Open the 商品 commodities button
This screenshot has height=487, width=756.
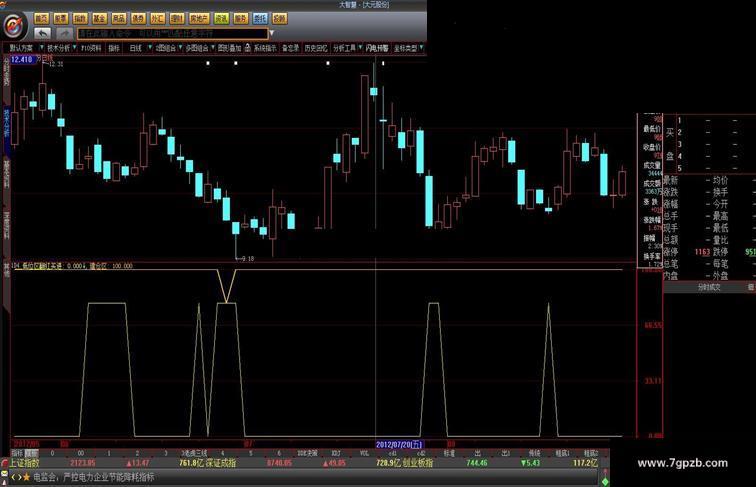point(119,19)
